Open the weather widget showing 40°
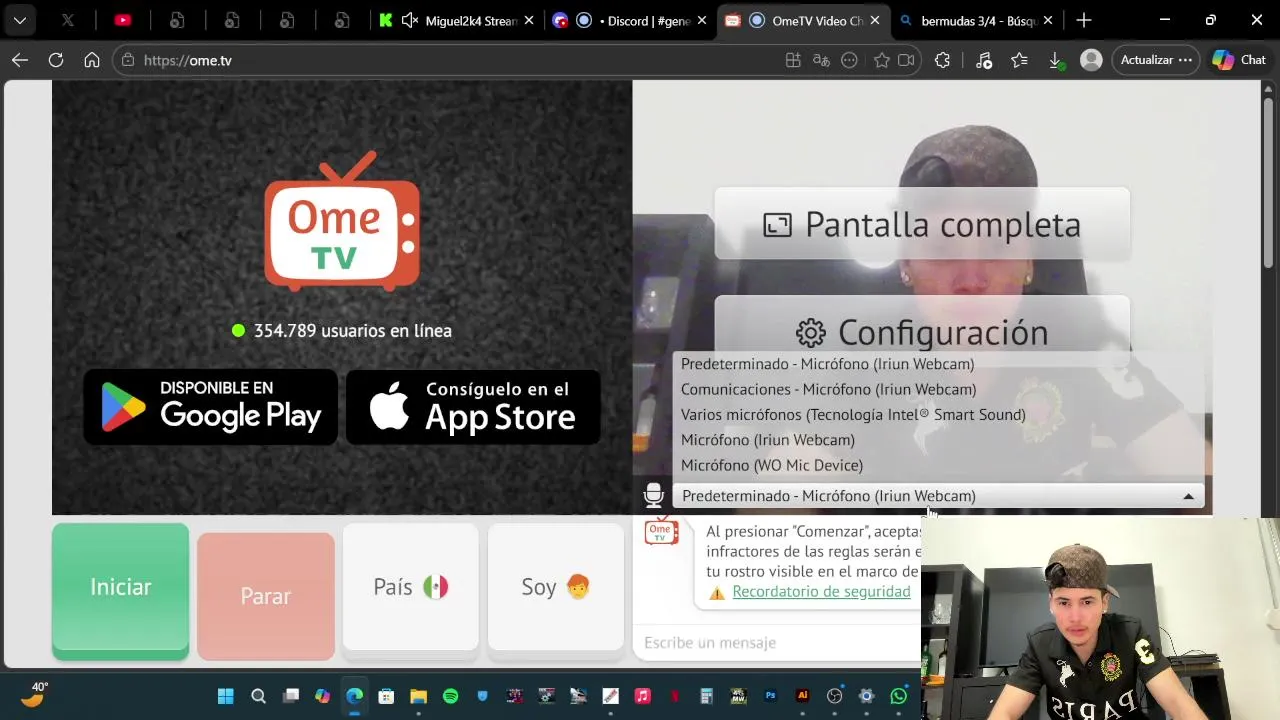The image size is (1280, 720). click(x=34, y=695)
